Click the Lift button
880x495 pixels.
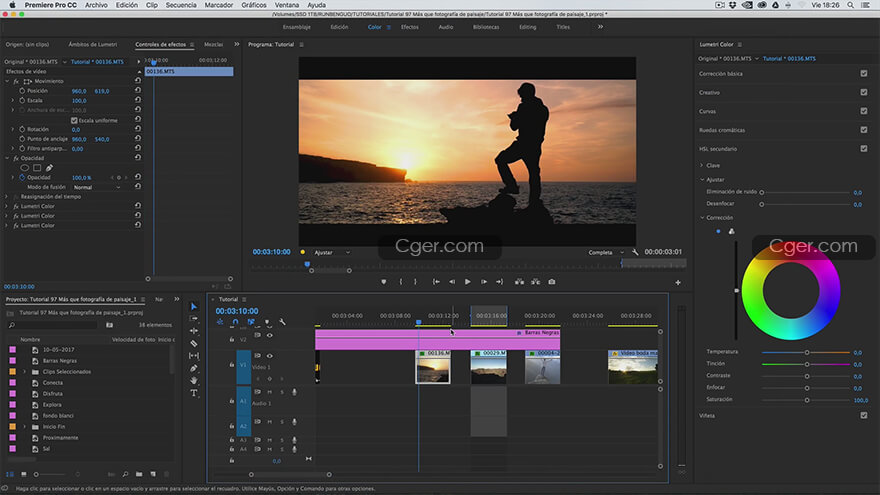[520, 282]
